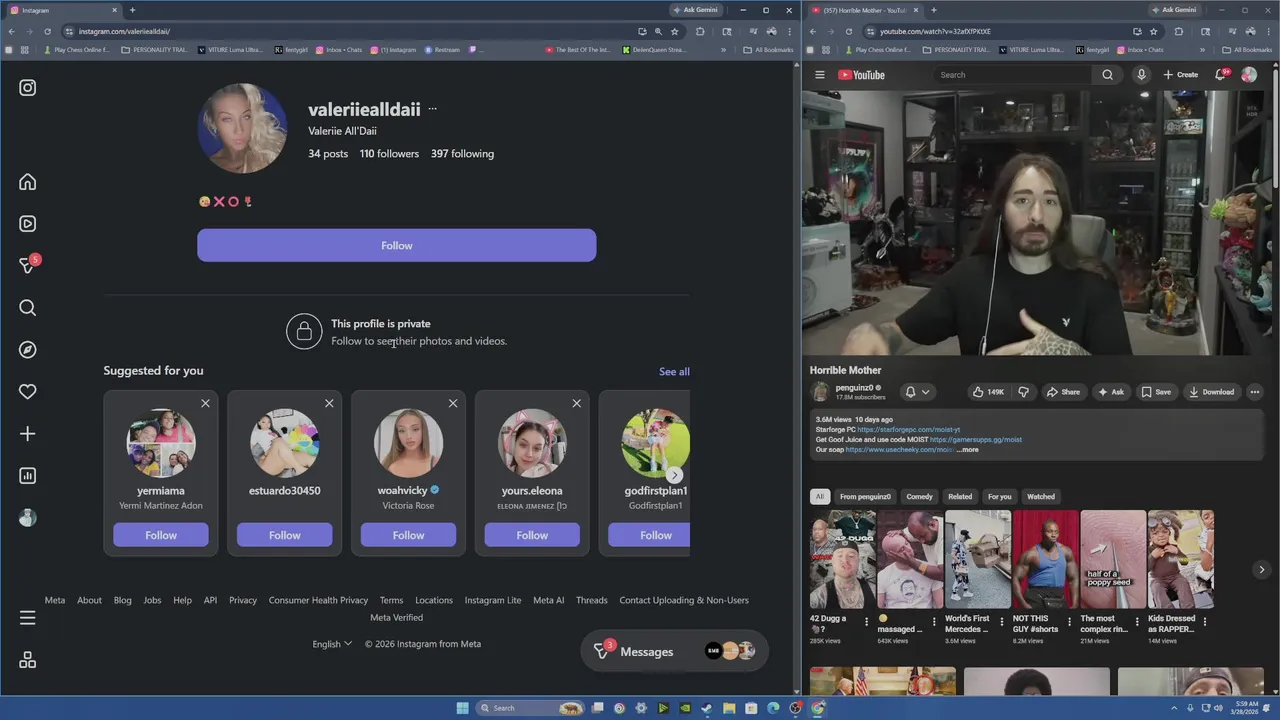Click the YouTube search magnifier button
The image size is (1280, 720).
tap(1107, 75)
